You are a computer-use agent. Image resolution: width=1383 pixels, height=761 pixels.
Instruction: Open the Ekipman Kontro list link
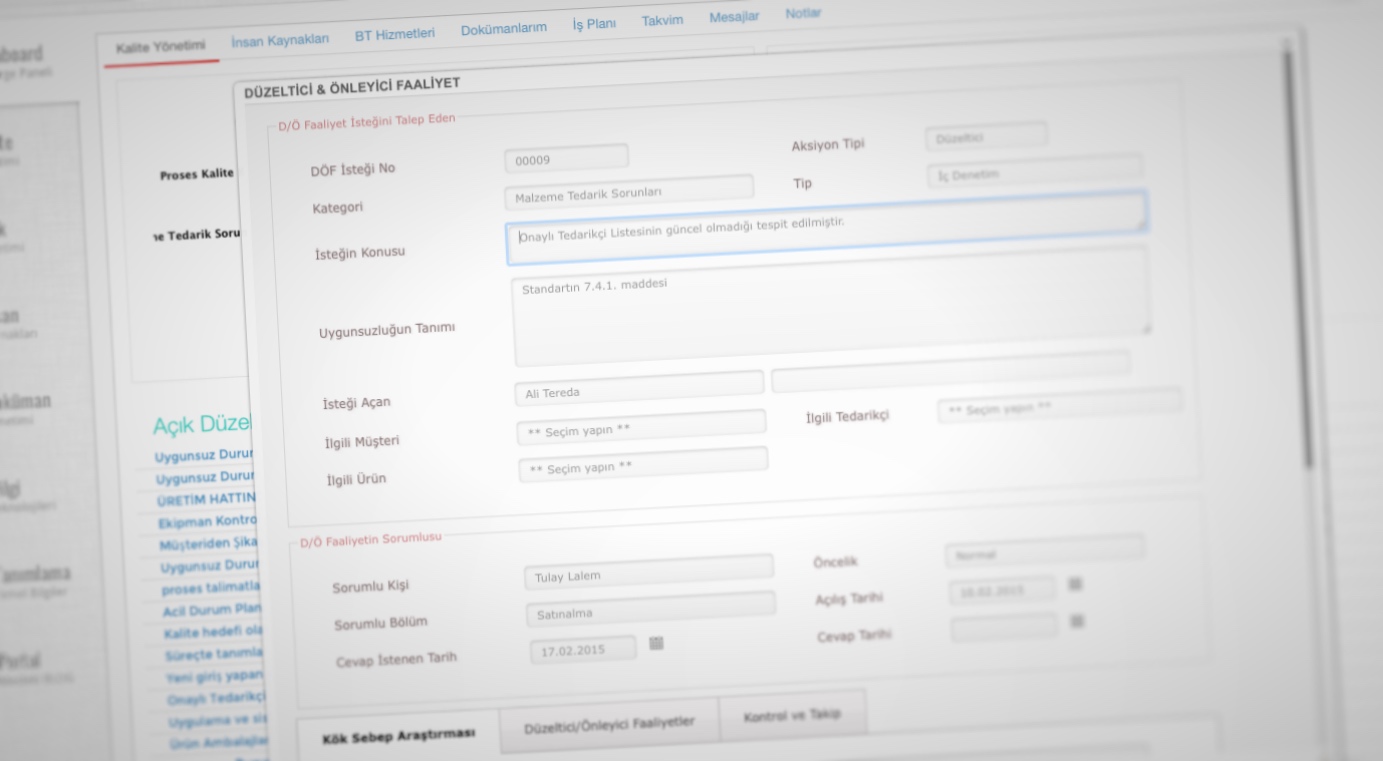[x=208, y=521]
